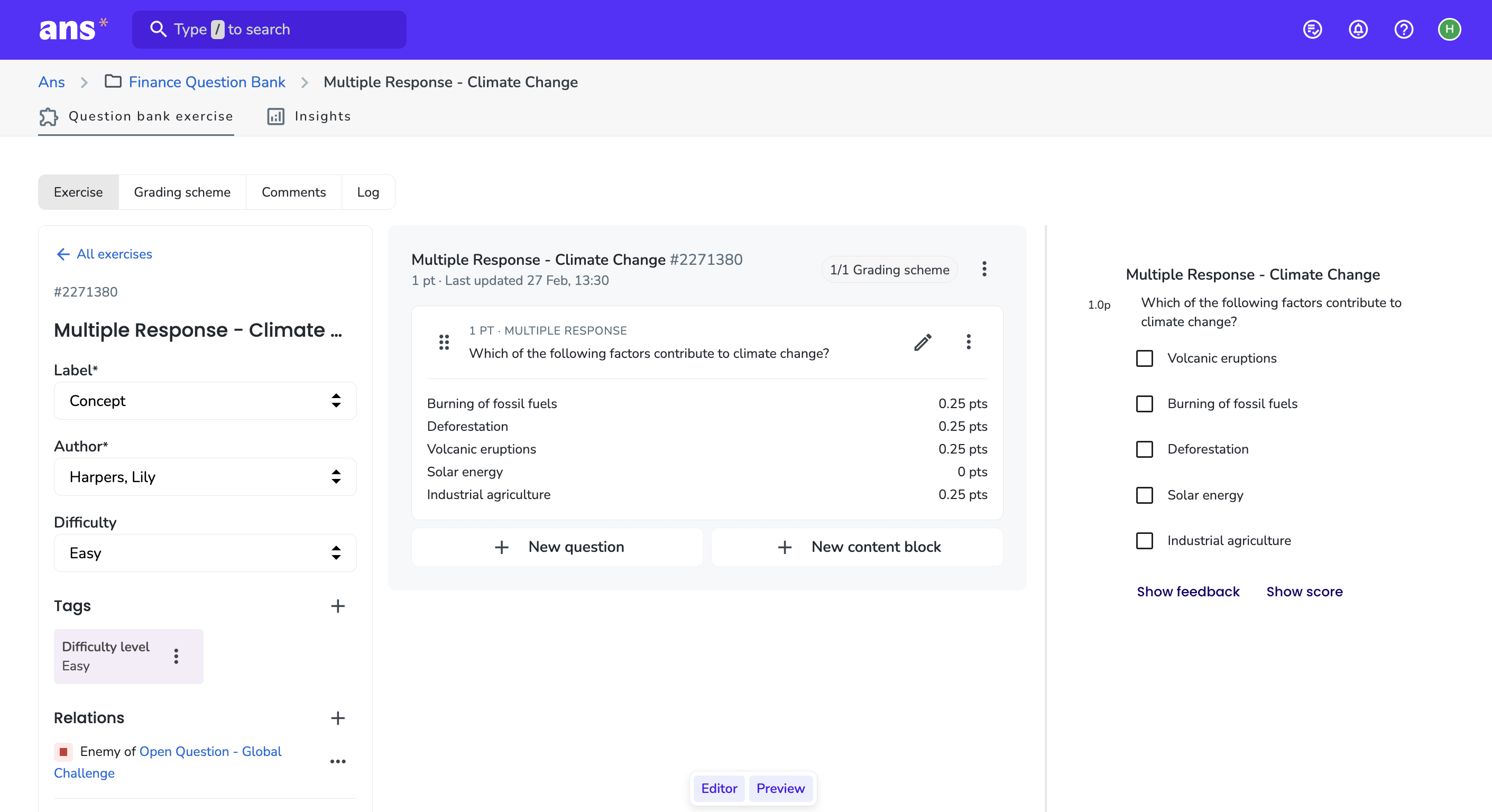
Task: Add a new relation with the plus icon
Action: click(x=338, y=718)
